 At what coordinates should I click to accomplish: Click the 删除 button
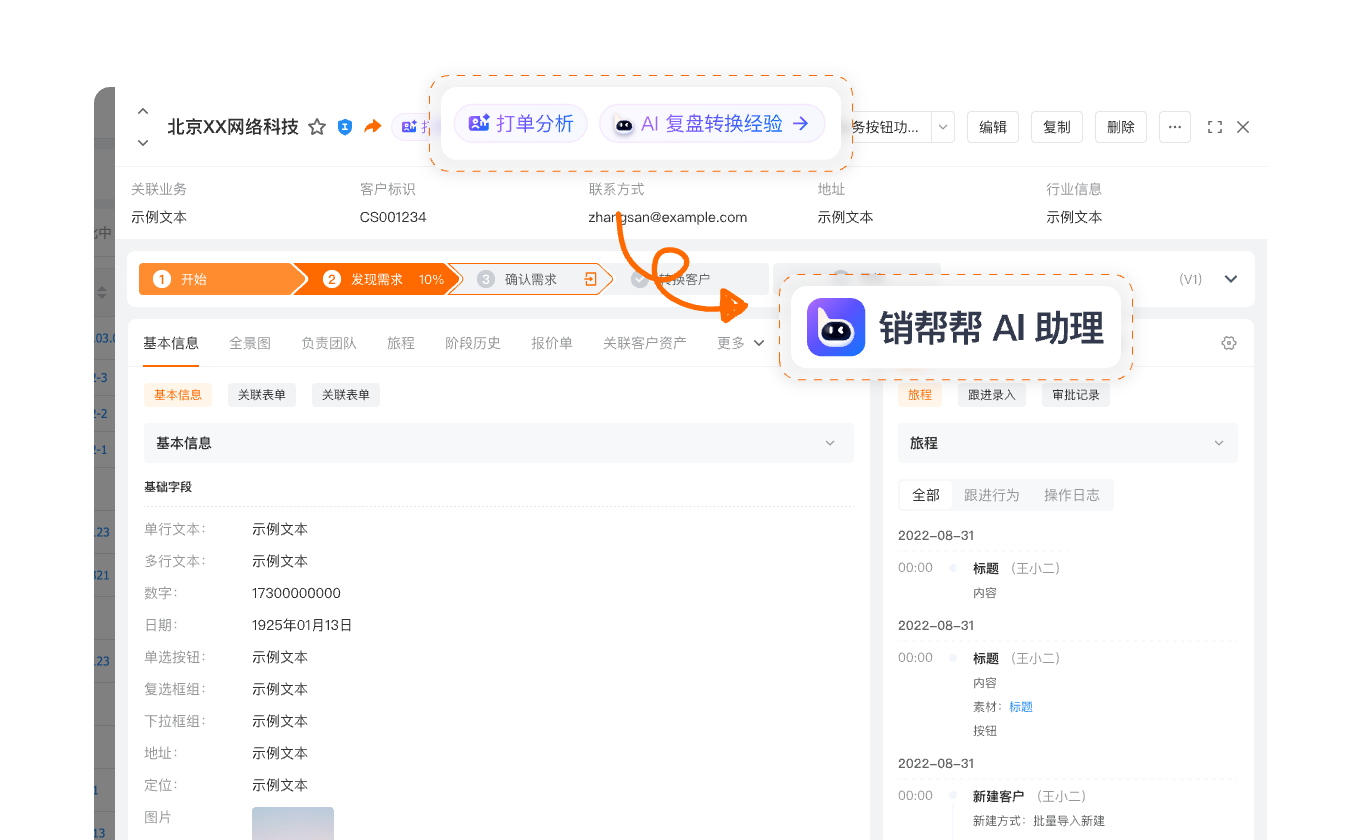pyautogui.click(x=1121, y=127)
